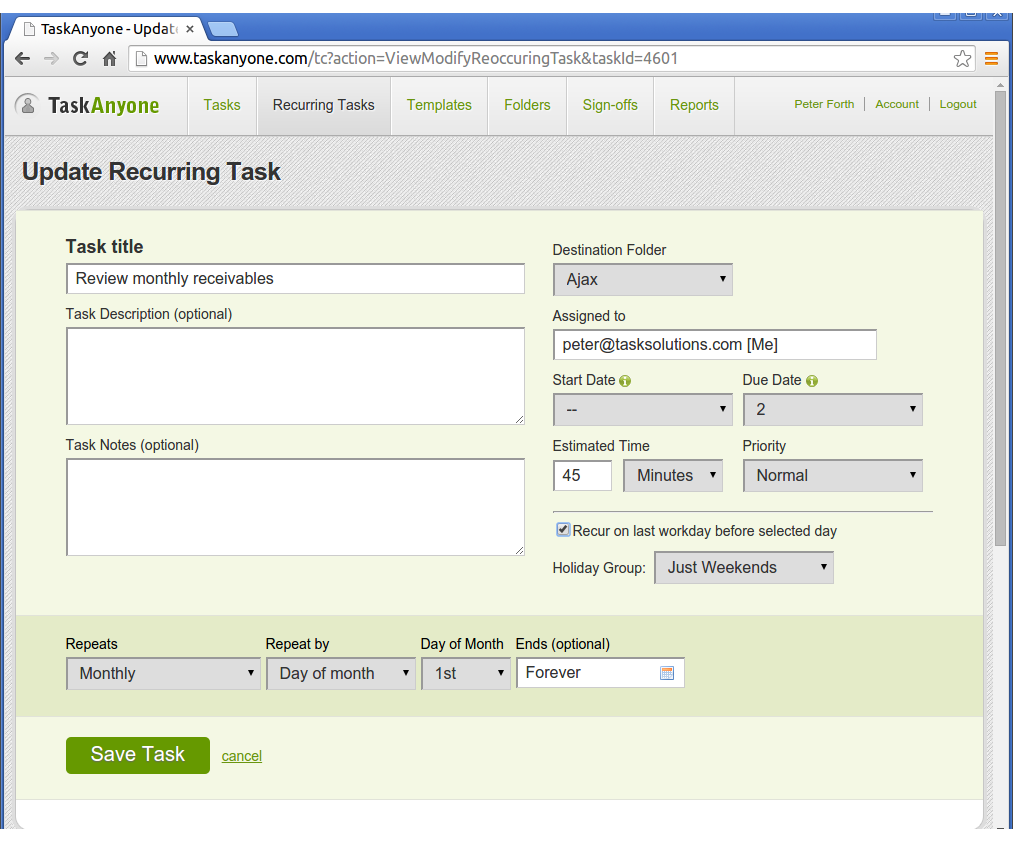Go back with the browser back arrow
Image resolution: width=1013 pixels, height=842 pixels.
pos(23,59)
